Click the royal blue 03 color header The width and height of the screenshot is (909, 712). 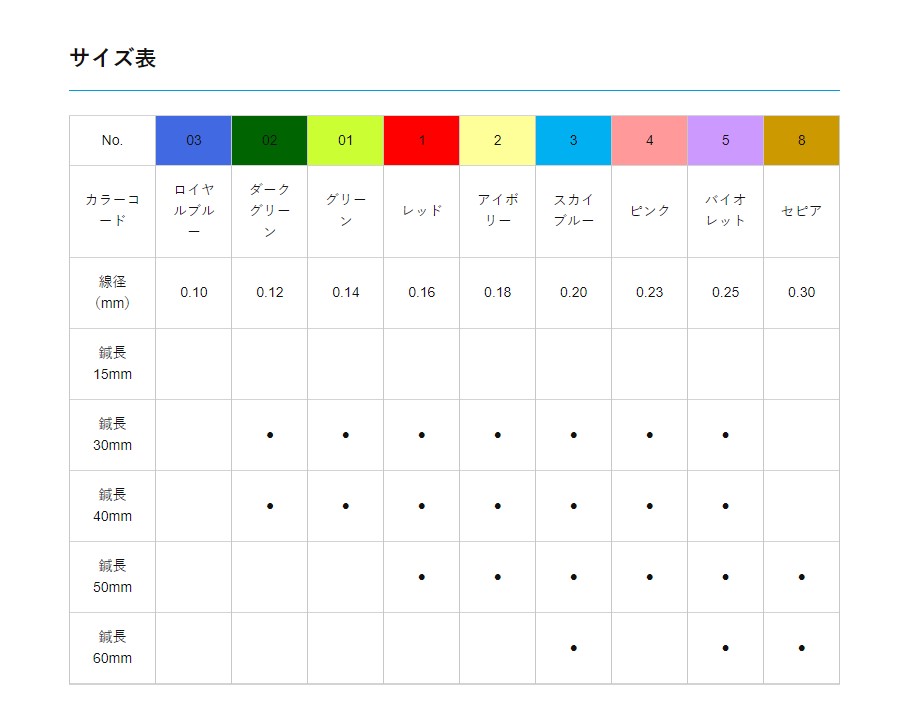pyautogui.click(x=193, y=140)
